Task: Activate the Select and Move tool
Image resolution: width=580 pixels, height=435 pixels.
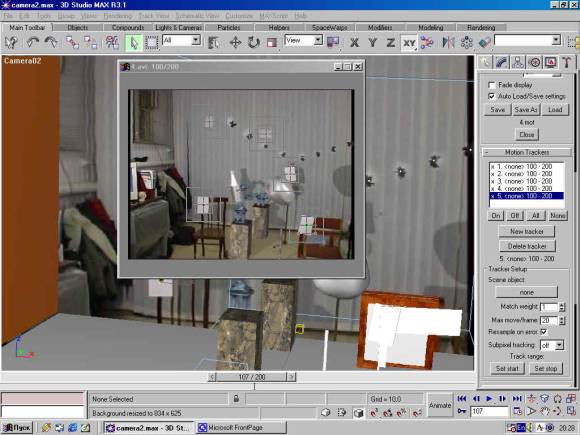Action: [235, 43]
